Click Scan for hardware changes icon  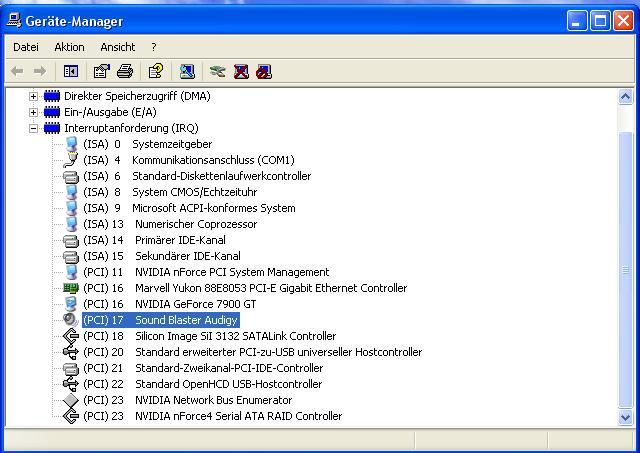tap(187, 71)
